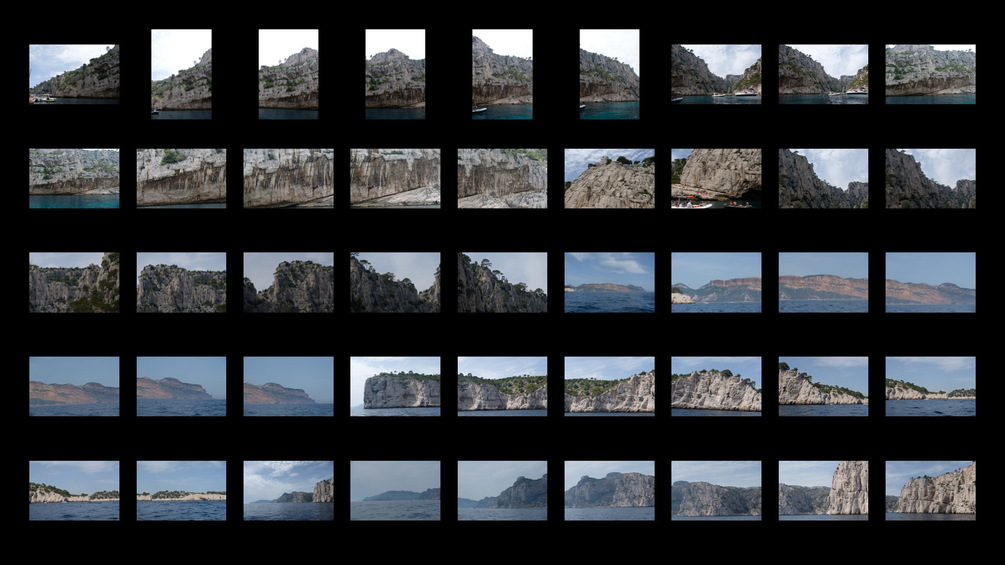Image resolution: width=1005 pixels, height=565 pixels.
Task: Open first photo in the bottom row
Action: (x=74, y=491)
